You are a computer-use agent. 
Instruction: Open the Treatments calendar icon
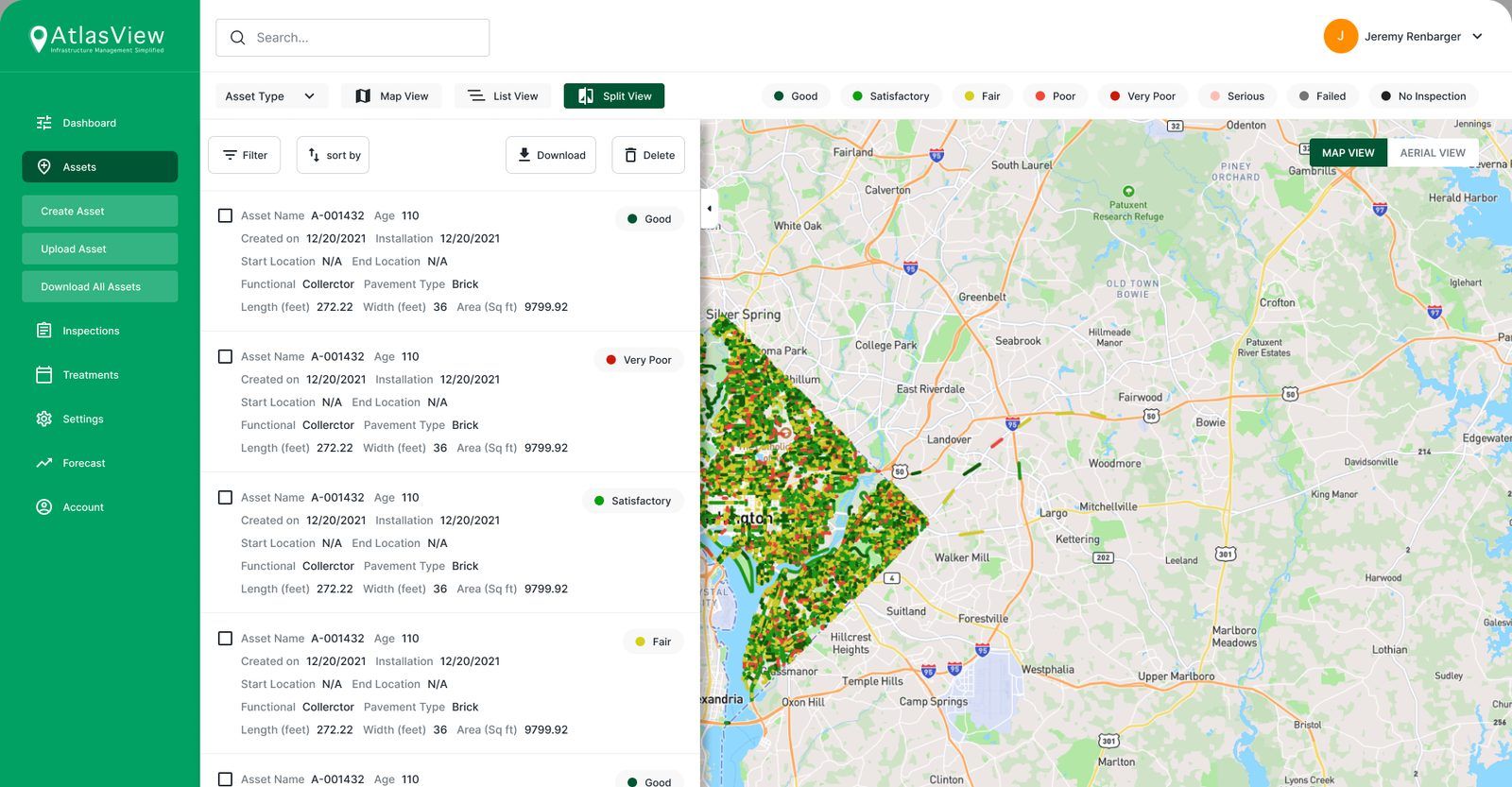click(x=44, y=375)
